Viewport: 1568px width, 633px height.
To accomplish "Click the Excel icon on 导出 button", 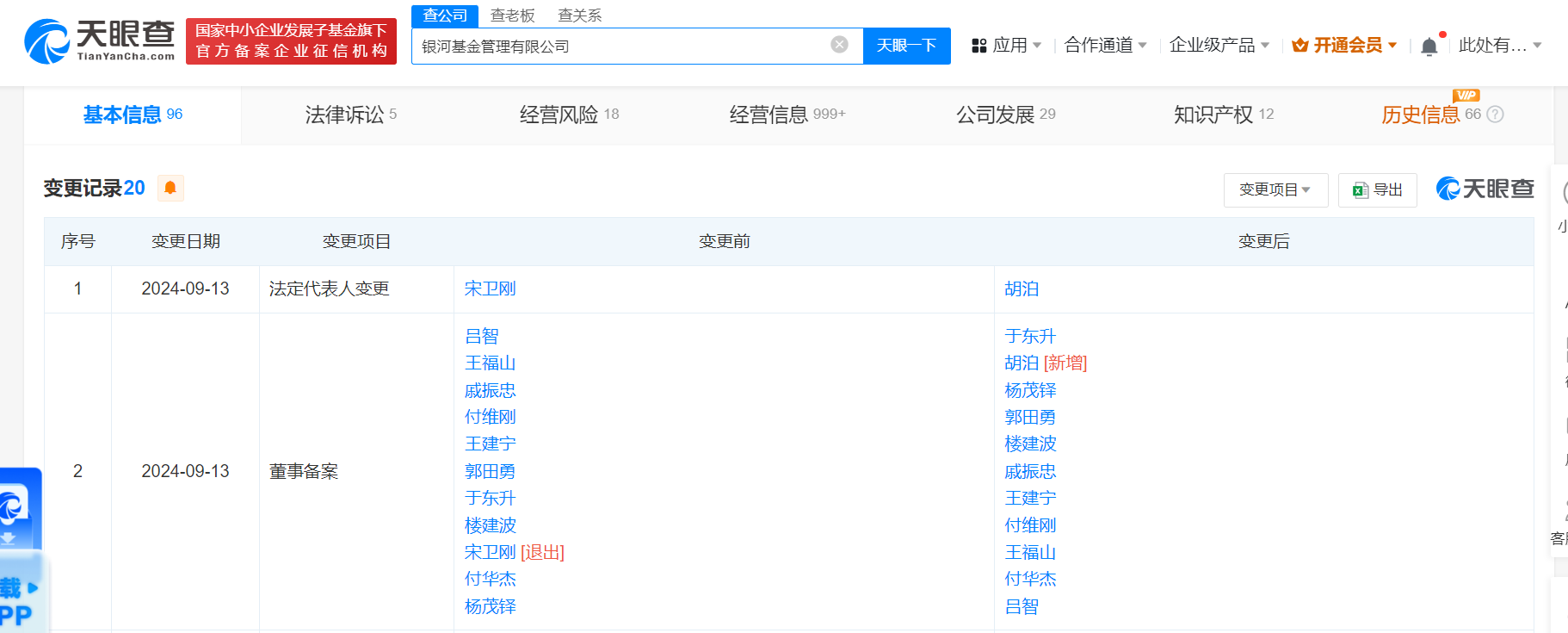I will [x=1360, y=190].
